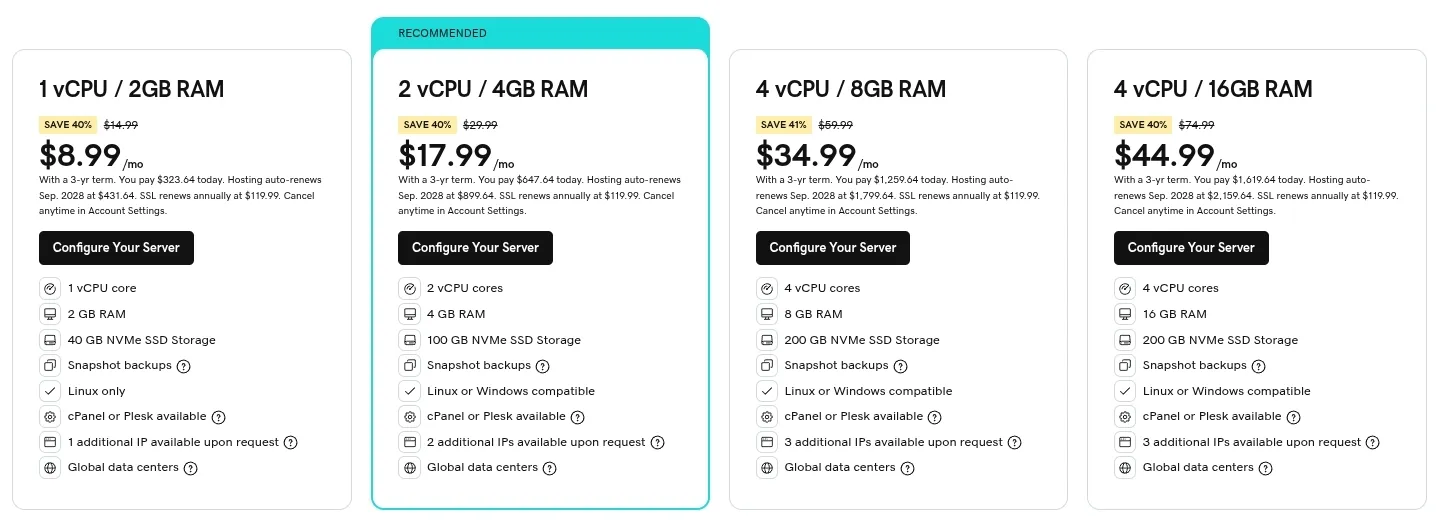Screen dimensions: 1437x520
Task: Open Snapshot backups help icon in 2GB plan
Action: pos(184,366)
